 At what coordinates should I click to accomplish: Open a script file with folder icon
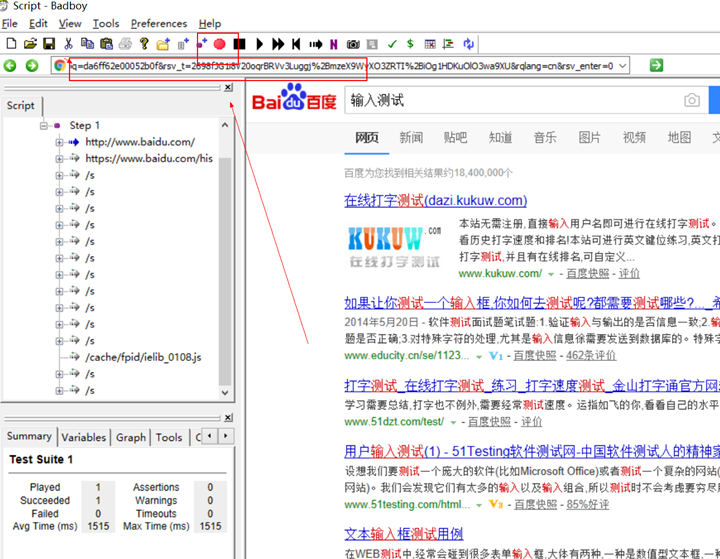(x=30, y=44)
